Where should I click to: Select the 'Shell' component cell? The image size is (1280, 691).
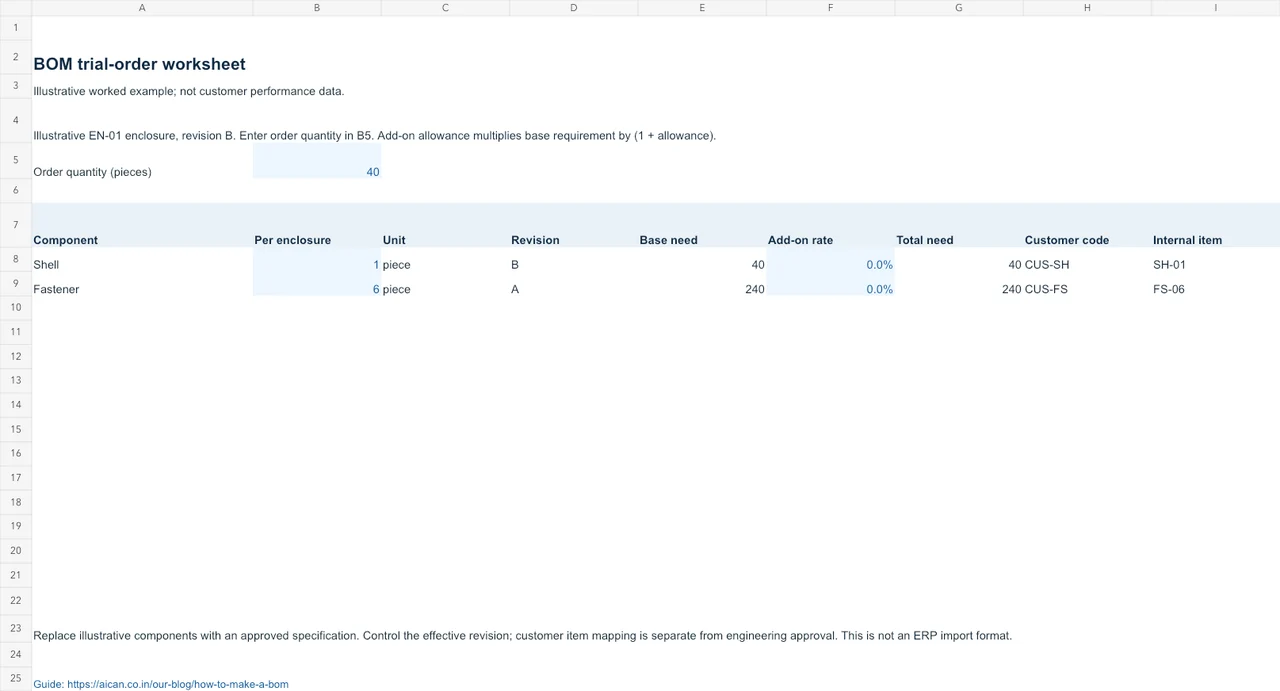[142, 260]
